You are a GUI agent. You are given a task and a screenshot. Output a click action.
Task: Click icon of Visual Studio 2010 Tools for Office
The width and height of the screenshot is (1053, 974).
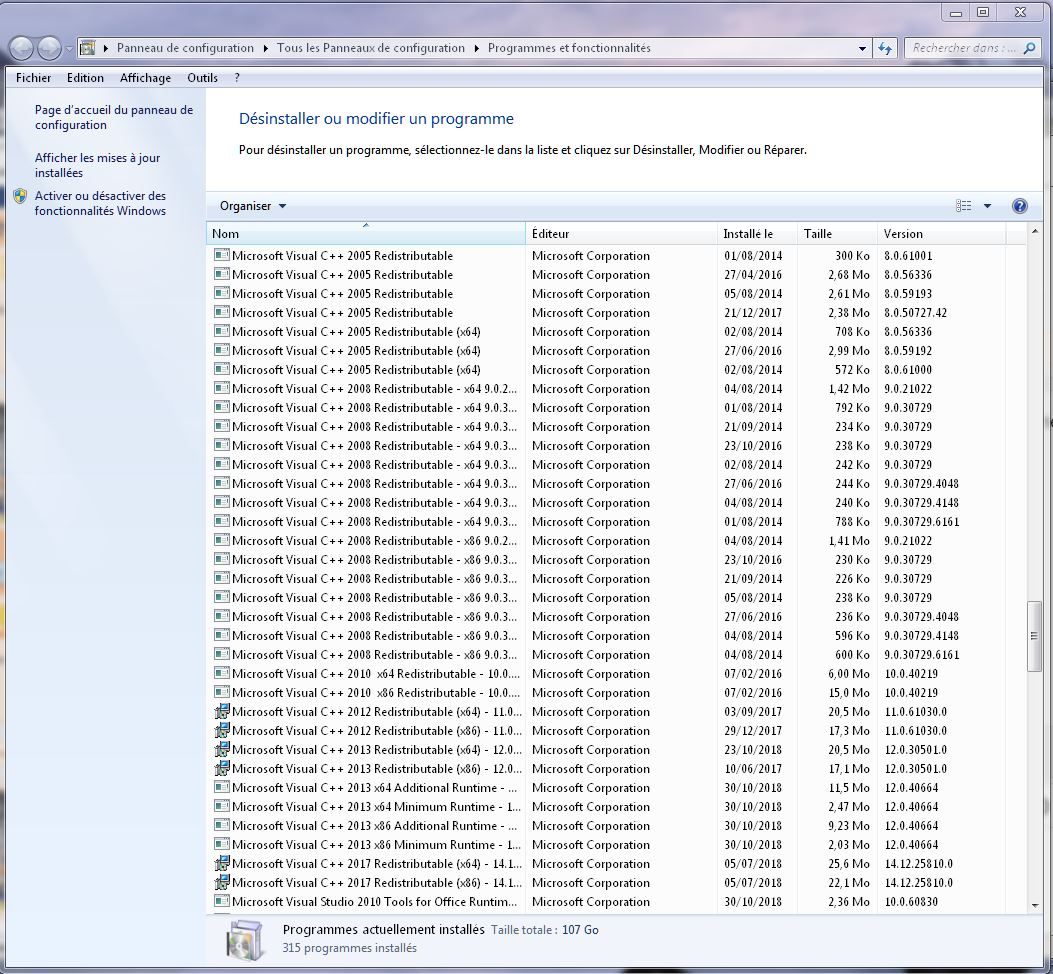coord(222,902)
